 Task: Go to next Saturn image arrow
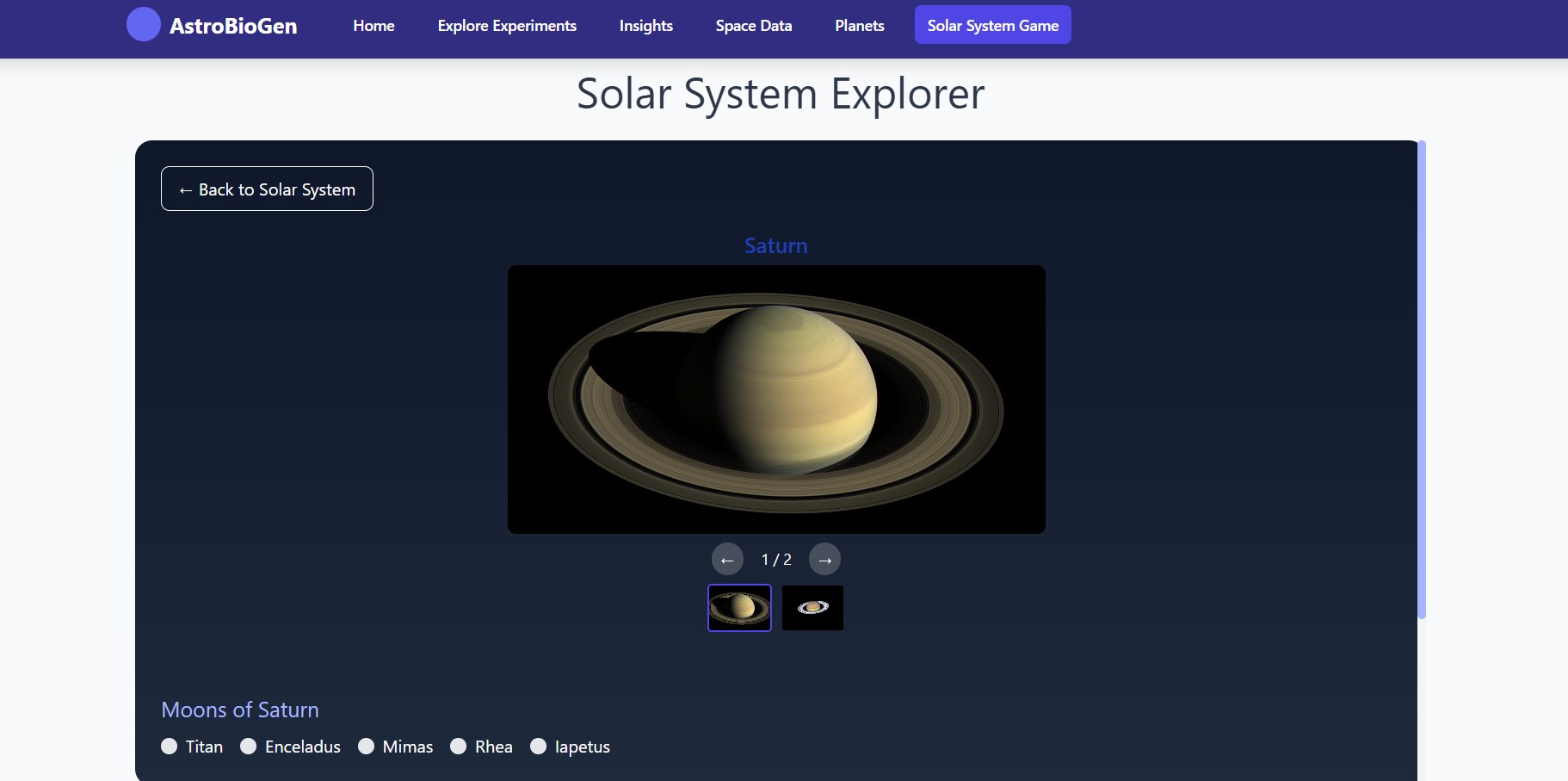pyautogui.click(x=824, y=560)
